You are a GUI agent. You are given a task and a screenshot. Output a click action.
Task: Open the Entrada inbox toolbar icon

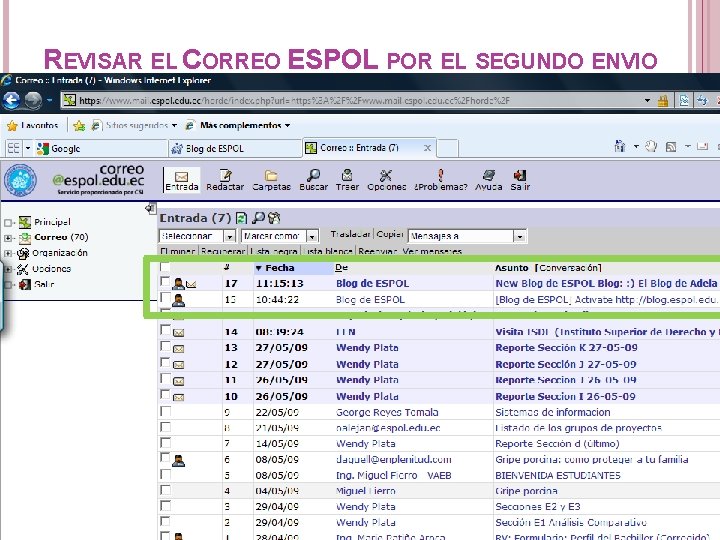181,180
